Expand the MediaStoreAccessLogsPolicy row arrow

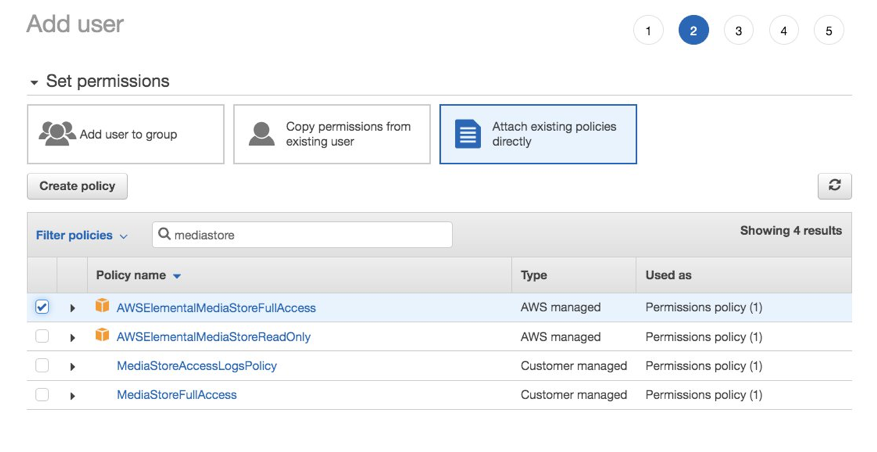[73, 367]
